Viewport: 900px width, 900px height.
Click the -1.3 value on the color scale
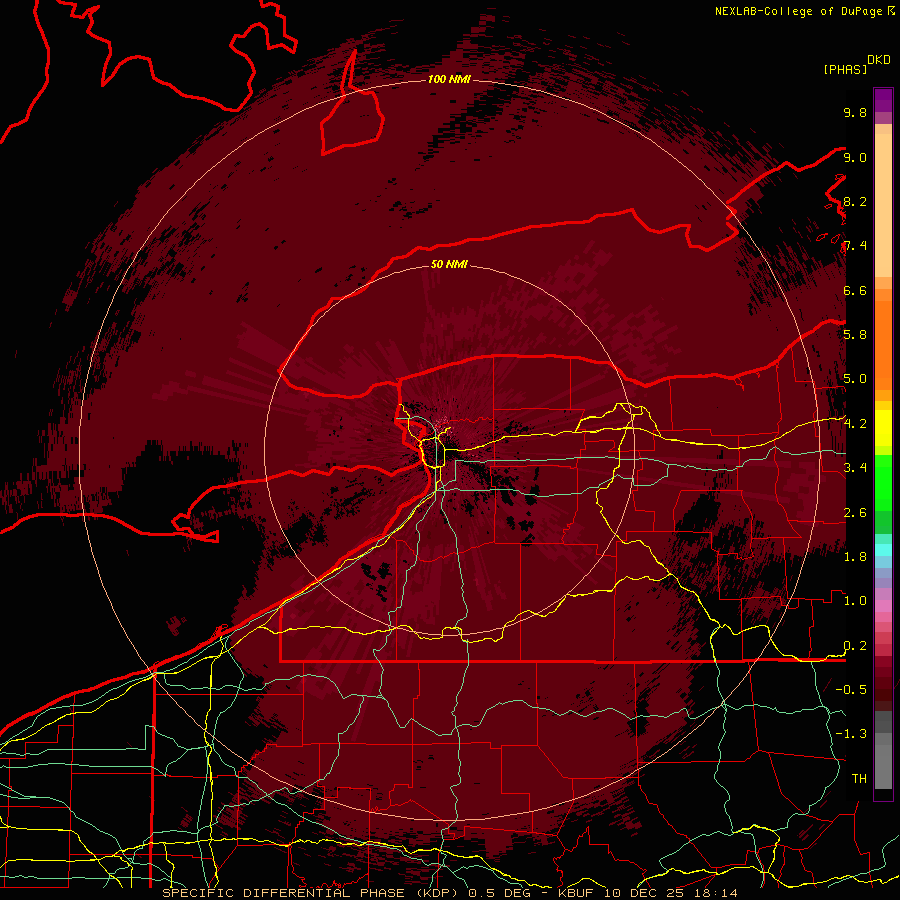pos(851,734)
